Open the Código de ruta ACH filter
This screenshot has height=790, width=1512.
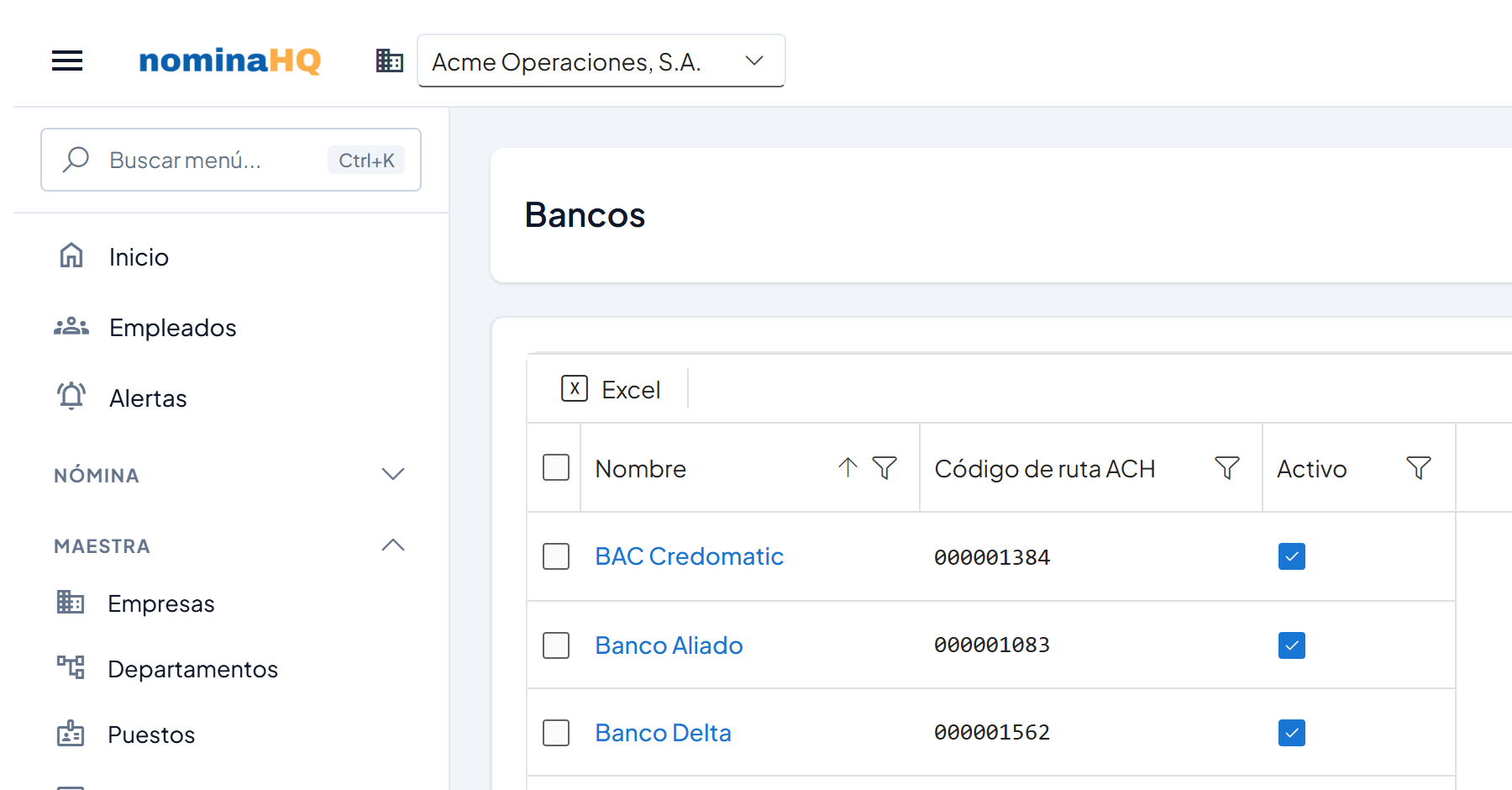tap(1227, 467)
